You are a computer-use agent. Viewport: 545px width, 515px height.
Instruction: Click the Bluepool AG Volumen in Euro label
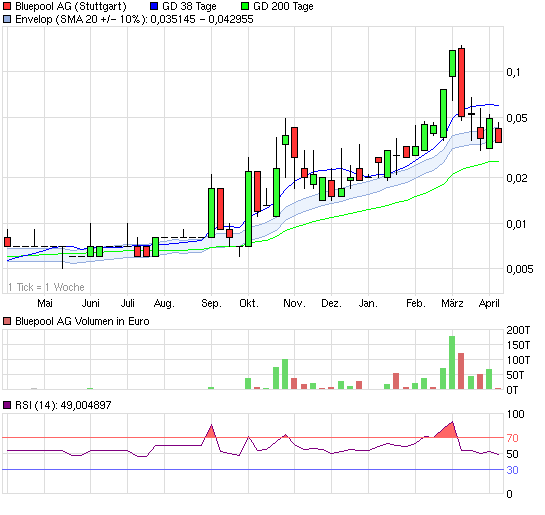point(82,321)
